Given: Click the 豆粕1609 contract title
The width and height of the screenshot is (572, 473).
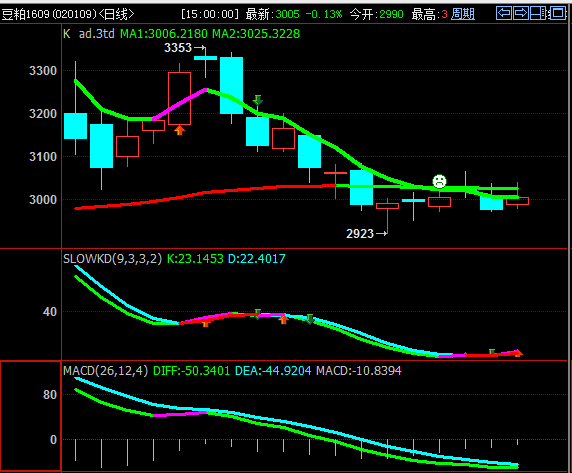Looking at the screenshot, I should [26, 14].
